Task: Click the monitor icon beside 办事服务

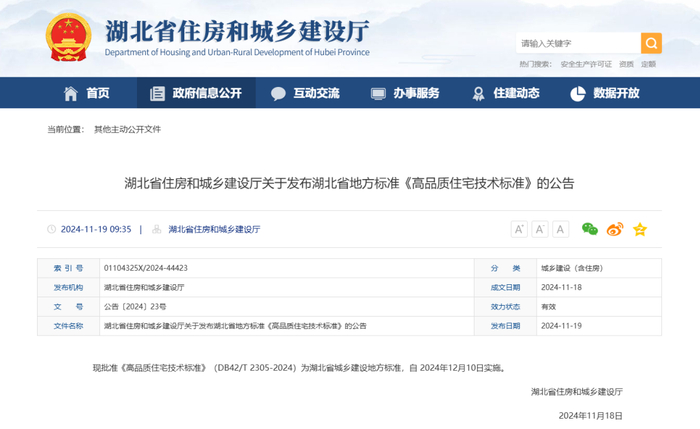Action: (x=378, y=94)
